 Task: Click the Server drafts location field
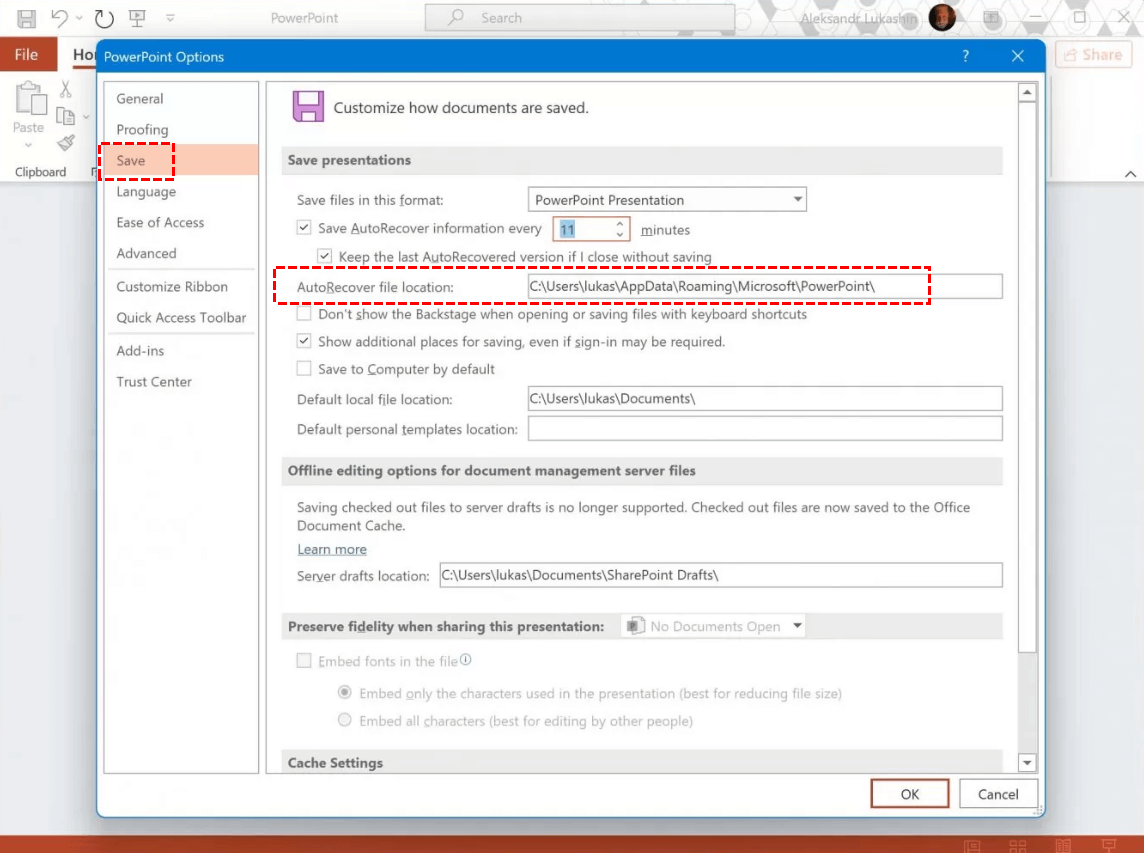tap(721, 575)
